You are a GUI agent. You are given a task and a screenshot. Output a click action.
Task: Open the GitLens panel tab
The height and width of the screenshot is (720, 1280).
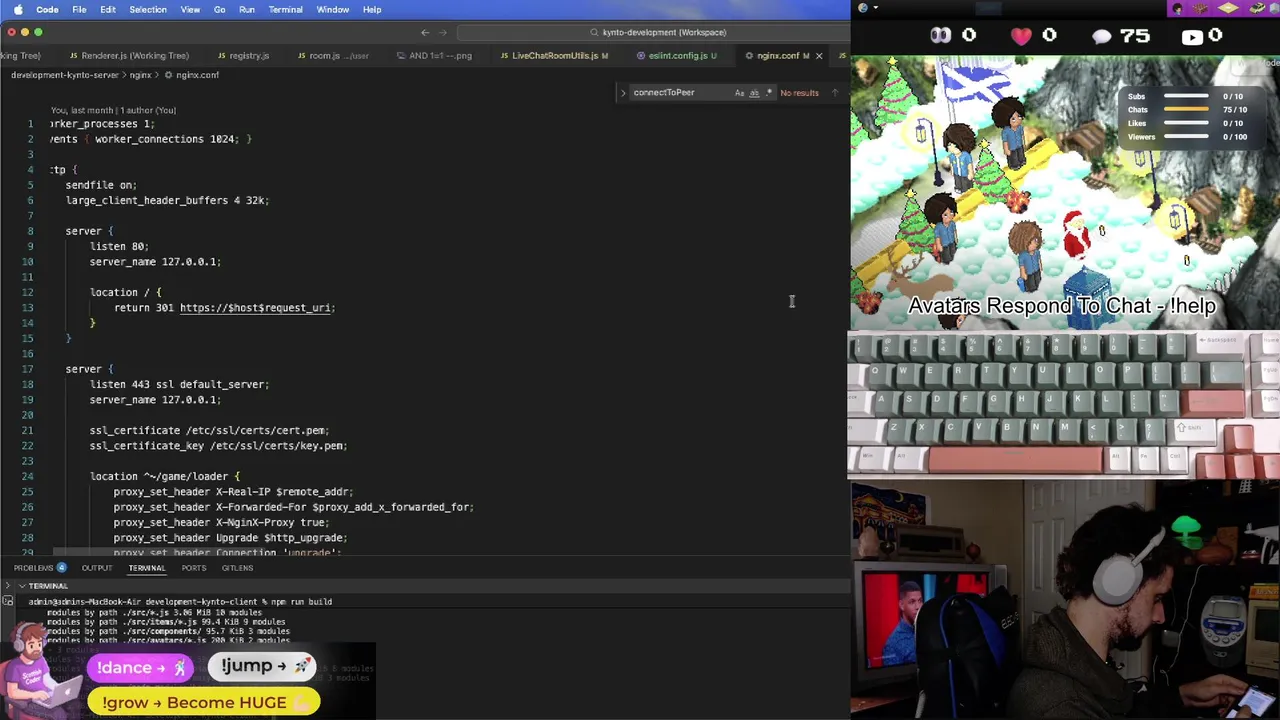237,568
